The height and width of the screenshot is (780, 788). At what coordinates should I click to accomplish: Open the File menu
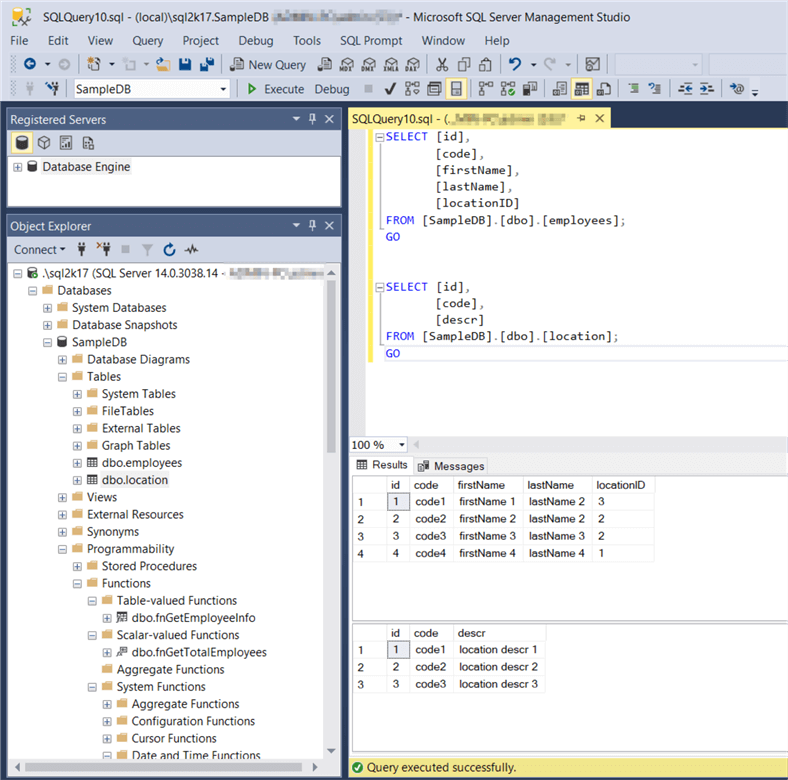tap(19, 41)
